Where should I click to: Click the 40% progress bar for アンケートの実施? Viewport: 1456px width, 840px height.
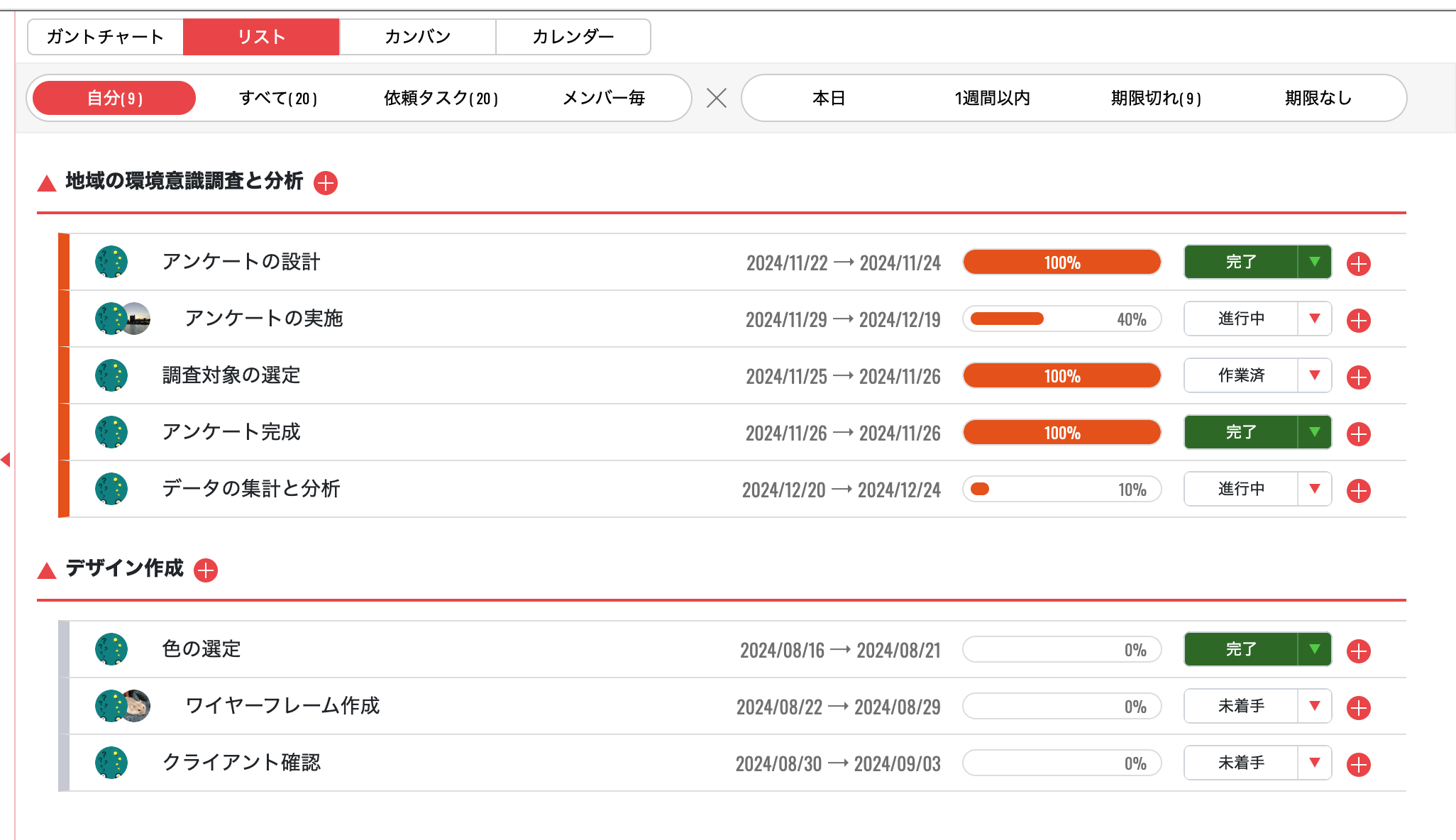tap(1062, 319)
